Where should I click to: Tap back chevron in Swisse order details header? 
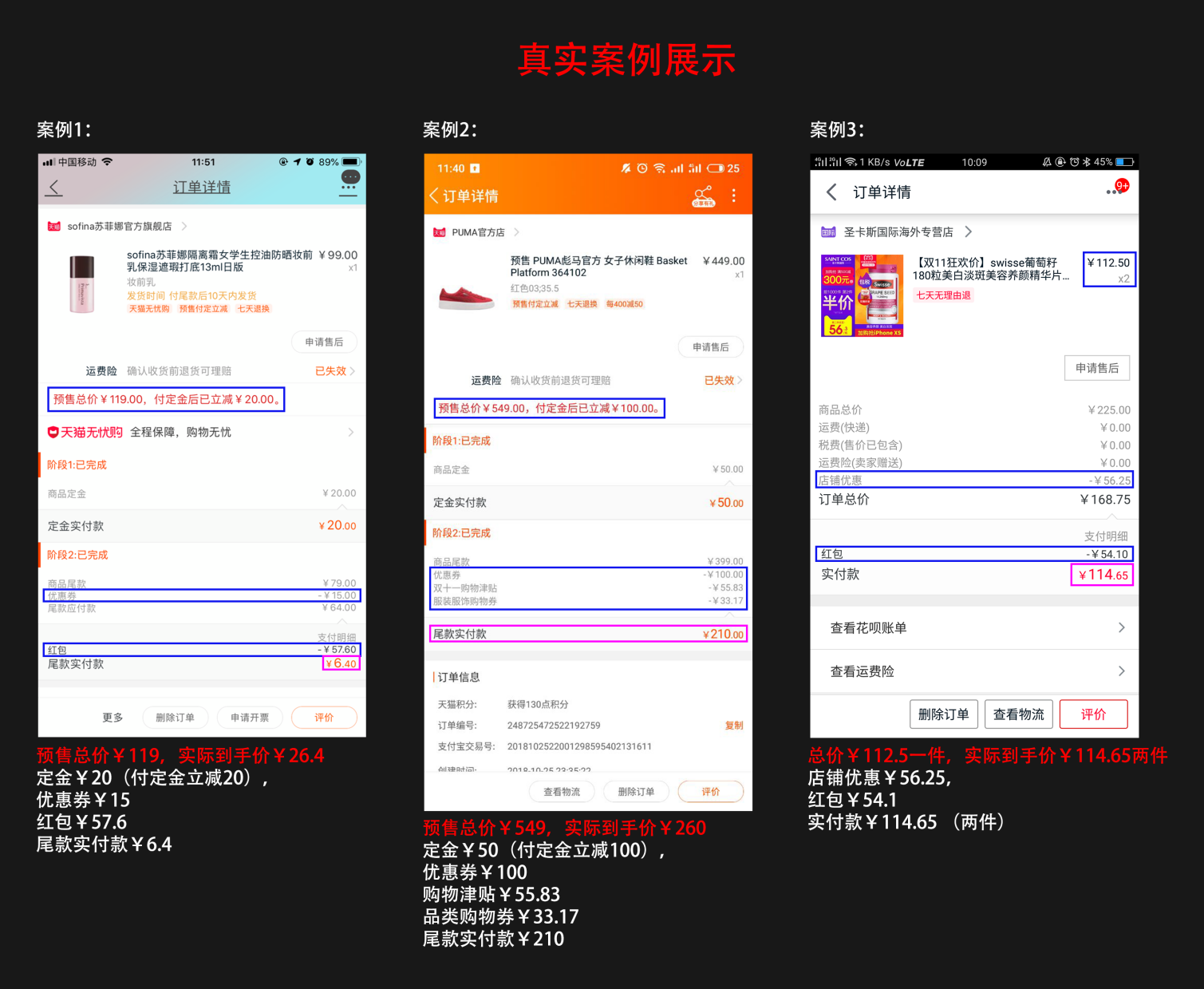[x=831, y=192]
